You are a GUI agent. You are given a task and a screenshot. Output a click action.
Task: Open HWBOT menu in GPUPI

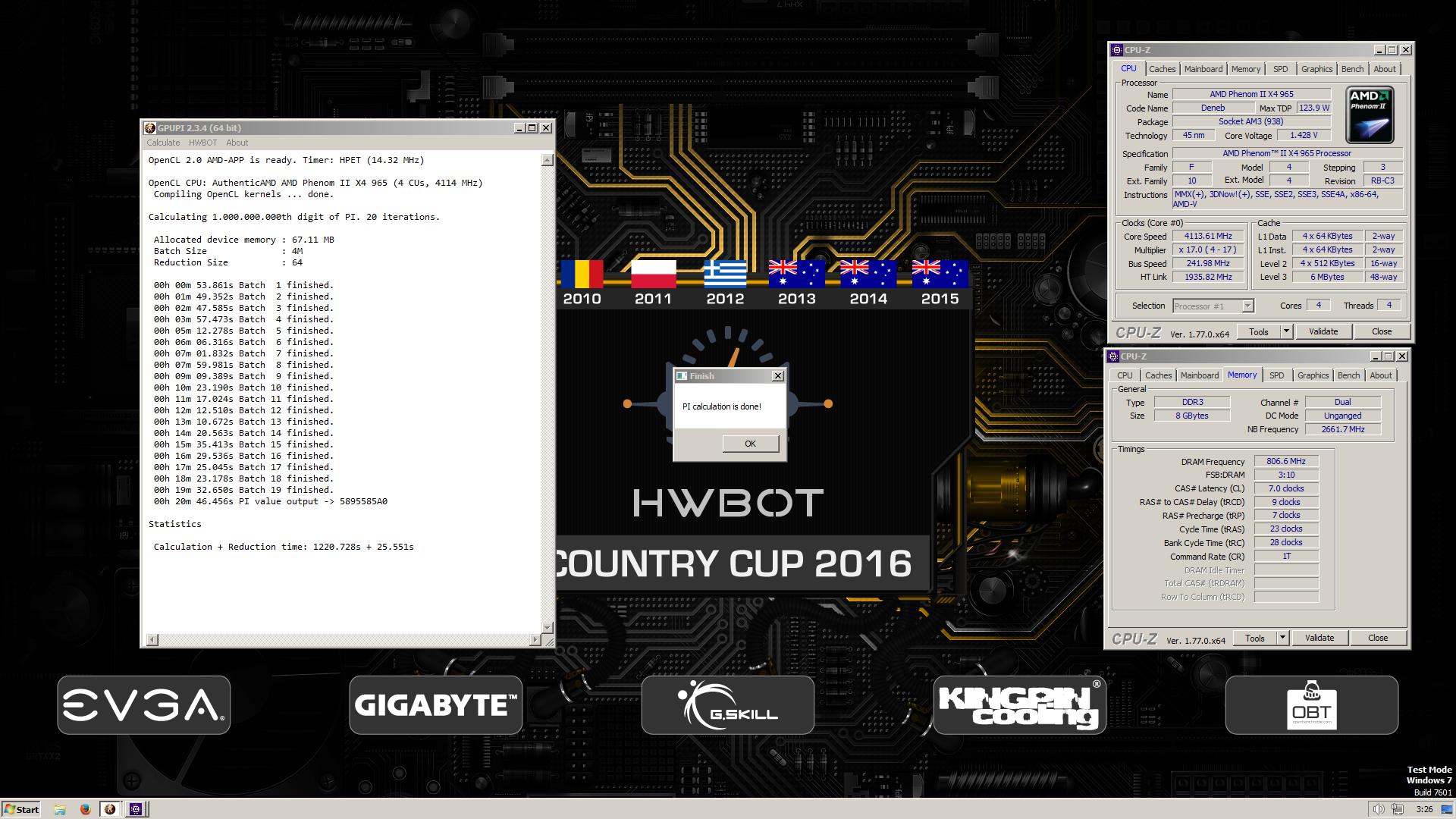point(202,143)
